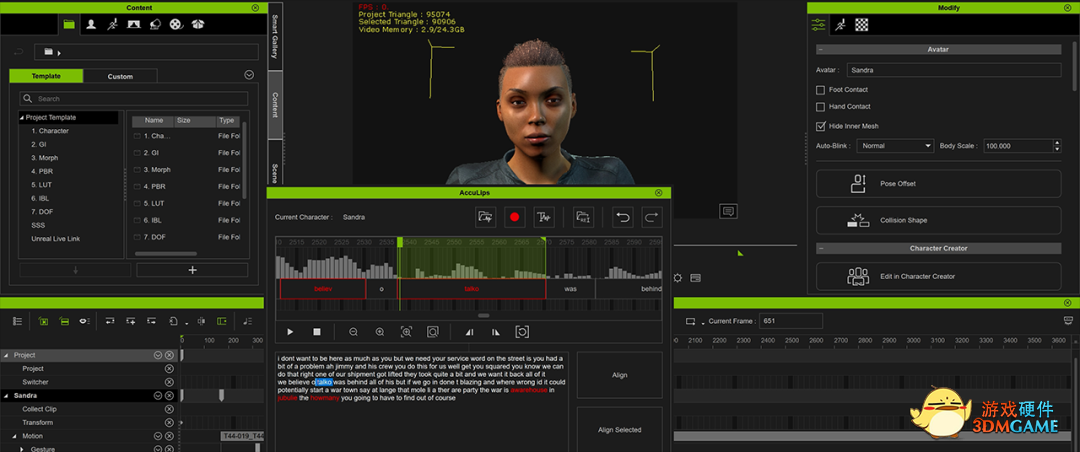1080x452 pixels.
Task: Uncheck the Hide Inner Mesh checkbox
Action: (820, 126)
